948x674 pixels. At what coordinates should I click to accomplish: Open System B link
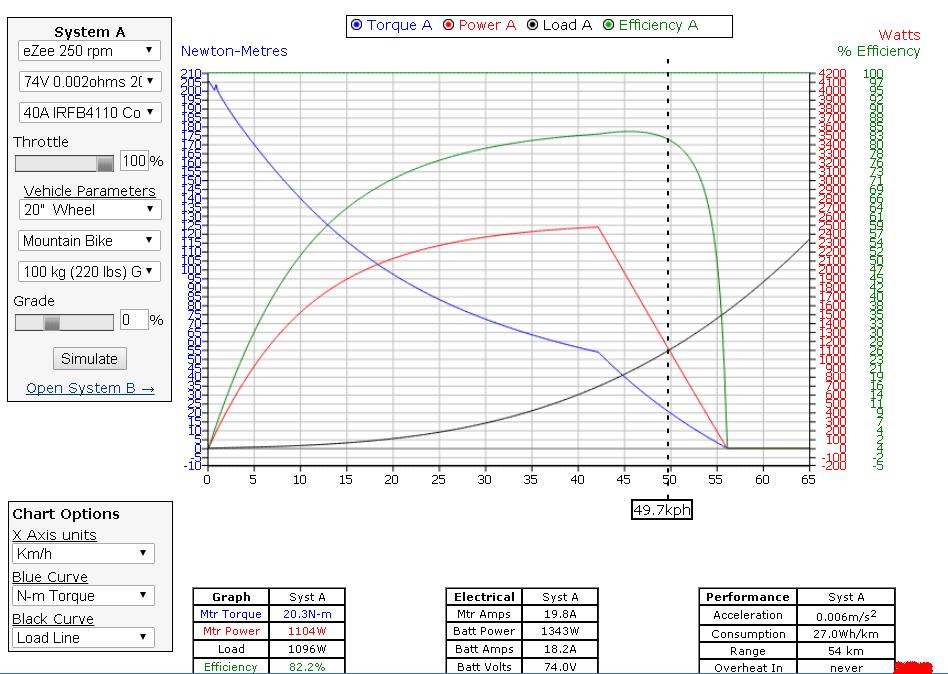pos(90,388)
